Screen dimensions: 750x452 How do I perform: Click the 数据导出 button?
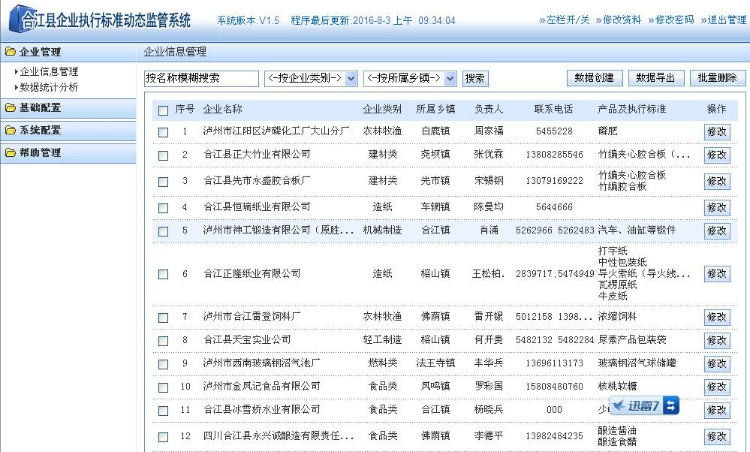(x=656, y=78)
